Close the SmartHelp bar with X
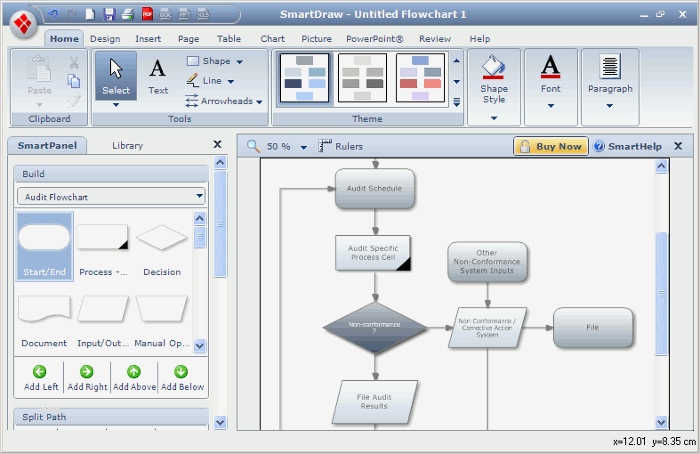The width and height of the screenshot is (700, 454). (x=678, y=146)
